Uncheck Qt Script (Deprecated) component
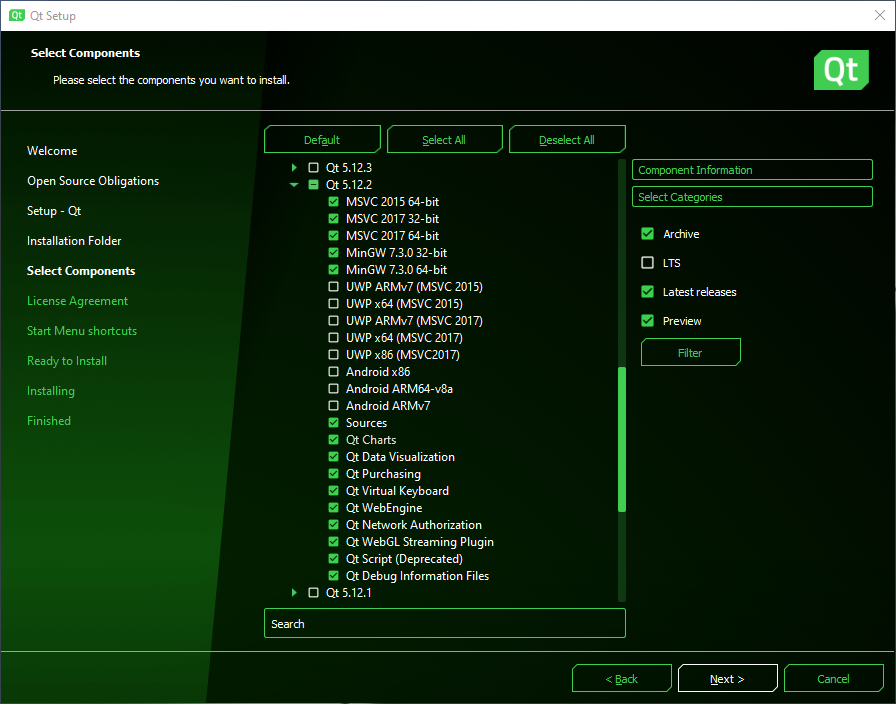Viewport: 896px width, 704px height. click(x=334, y=559)
